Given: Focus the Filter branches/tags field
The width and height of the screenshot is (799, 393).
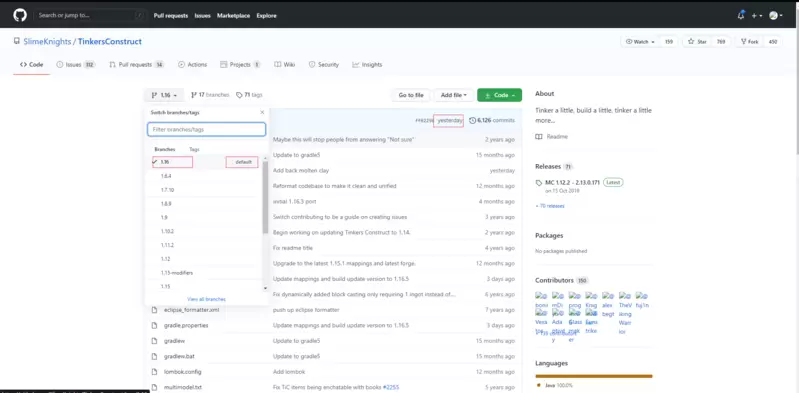Looking at the screenshot, I should (x=206, y=129).
